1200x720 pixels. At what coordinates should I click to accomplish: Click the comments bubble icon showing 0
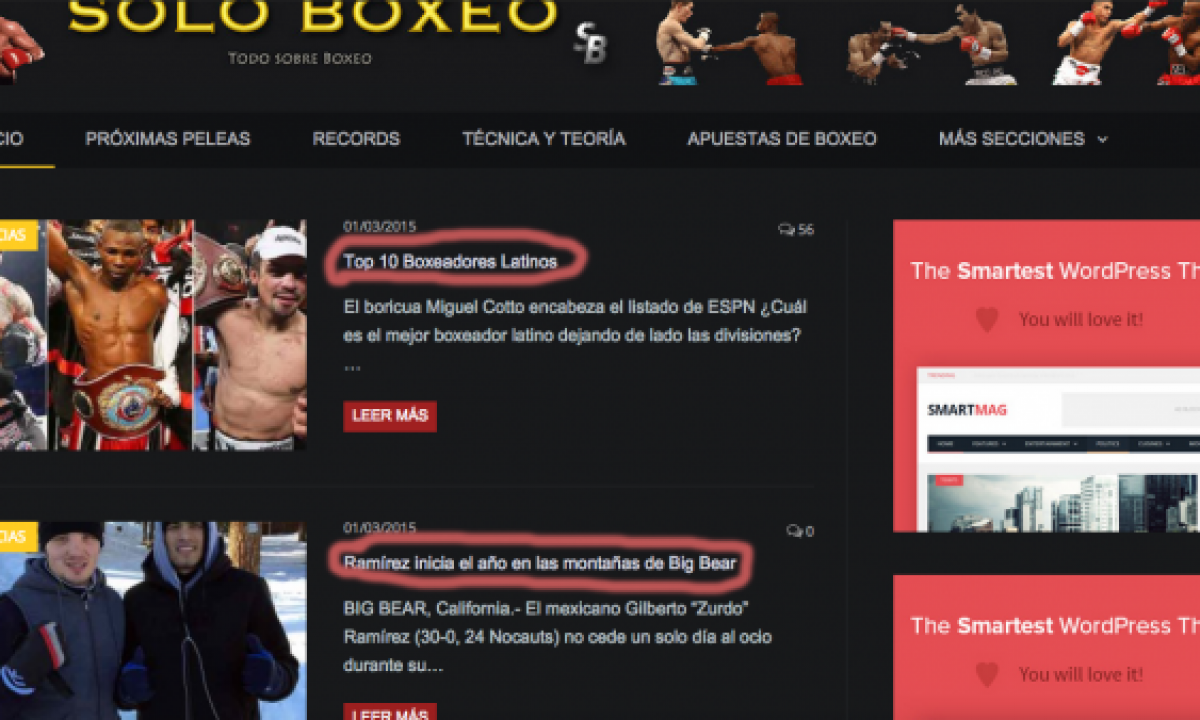tap(794, 531)
